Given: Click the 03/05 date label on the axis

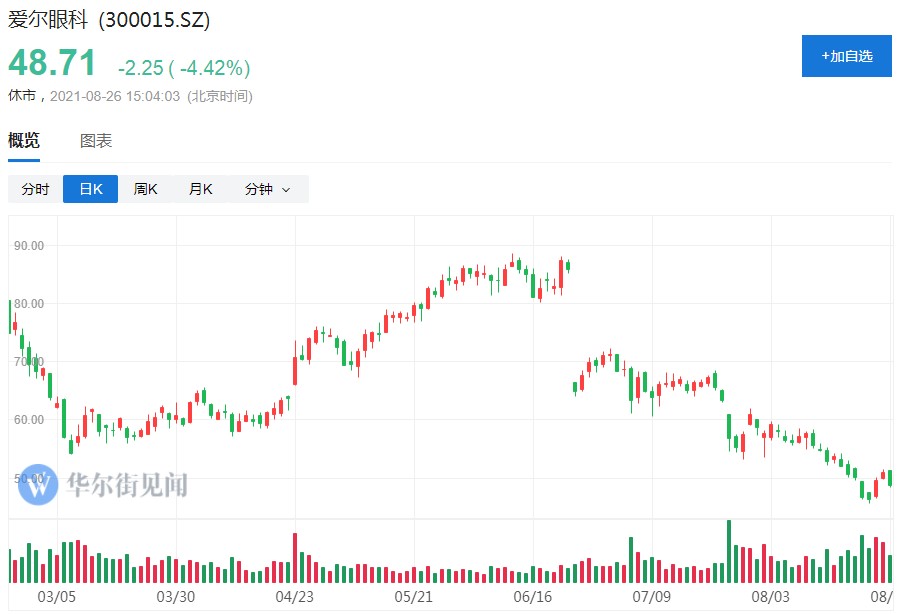Looking at the screenshot, I should coord(57,597).
